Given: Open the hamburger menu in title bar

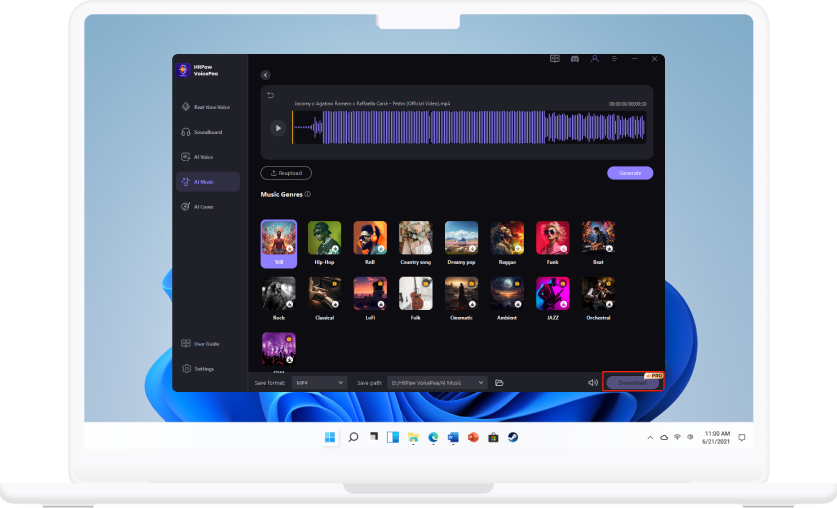Looking at the screenshot, I should tap(615, 59).
